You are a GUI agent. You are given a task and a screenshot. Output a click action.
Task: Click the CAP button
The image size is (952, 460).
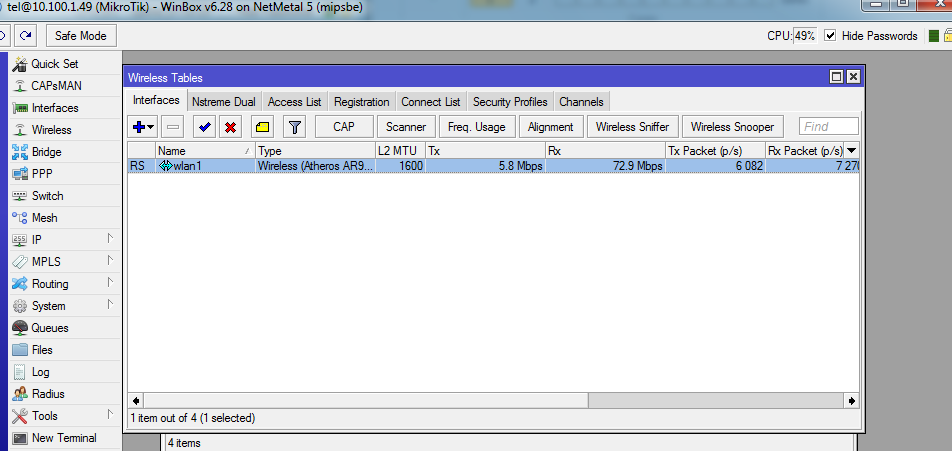pos(344,127)
